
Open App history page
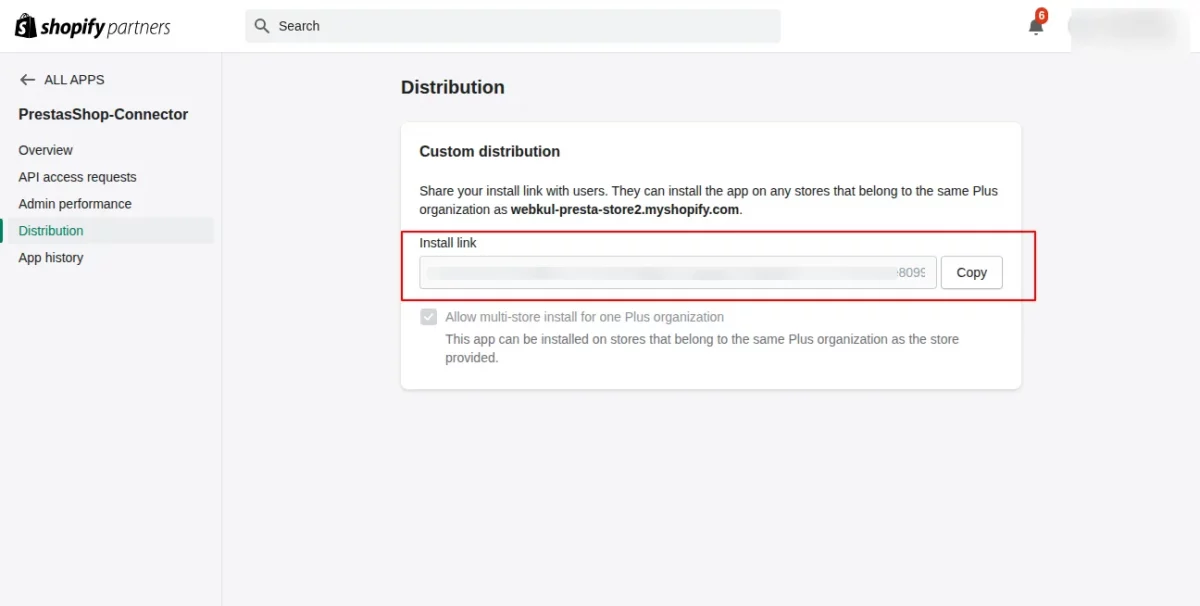[51, 258]
